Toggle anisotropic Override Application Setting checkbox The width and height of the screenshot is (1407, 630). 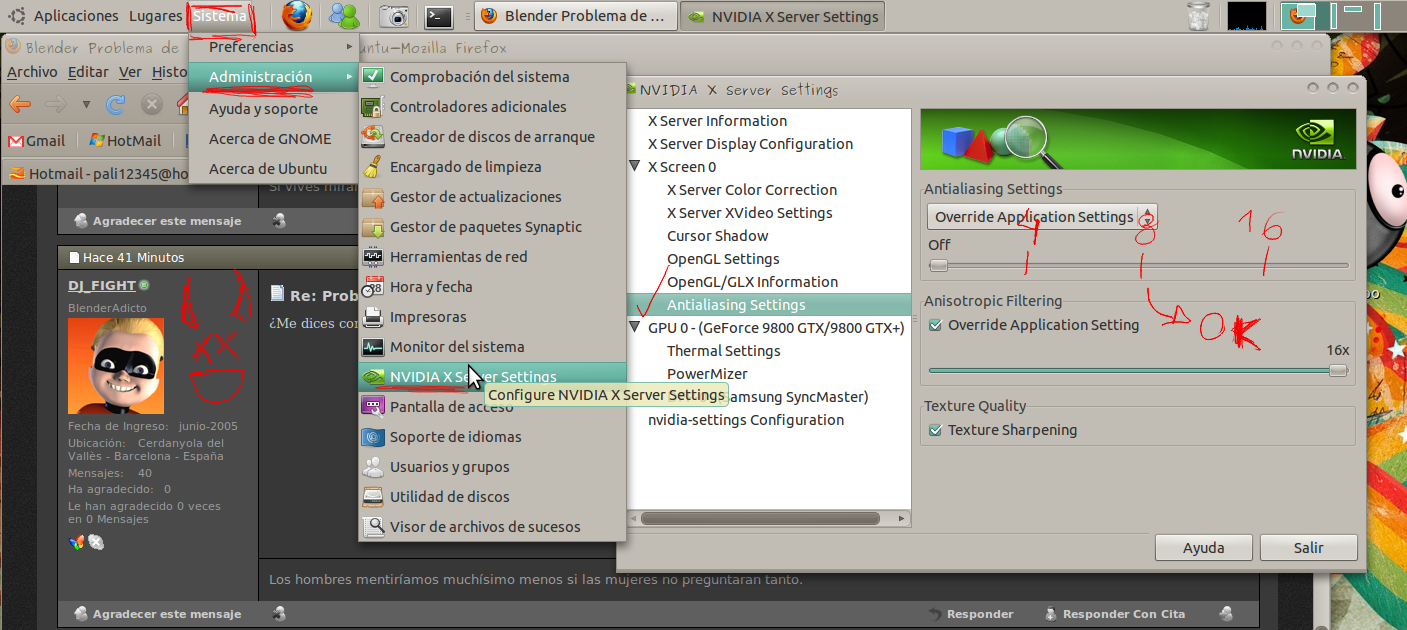935,325
